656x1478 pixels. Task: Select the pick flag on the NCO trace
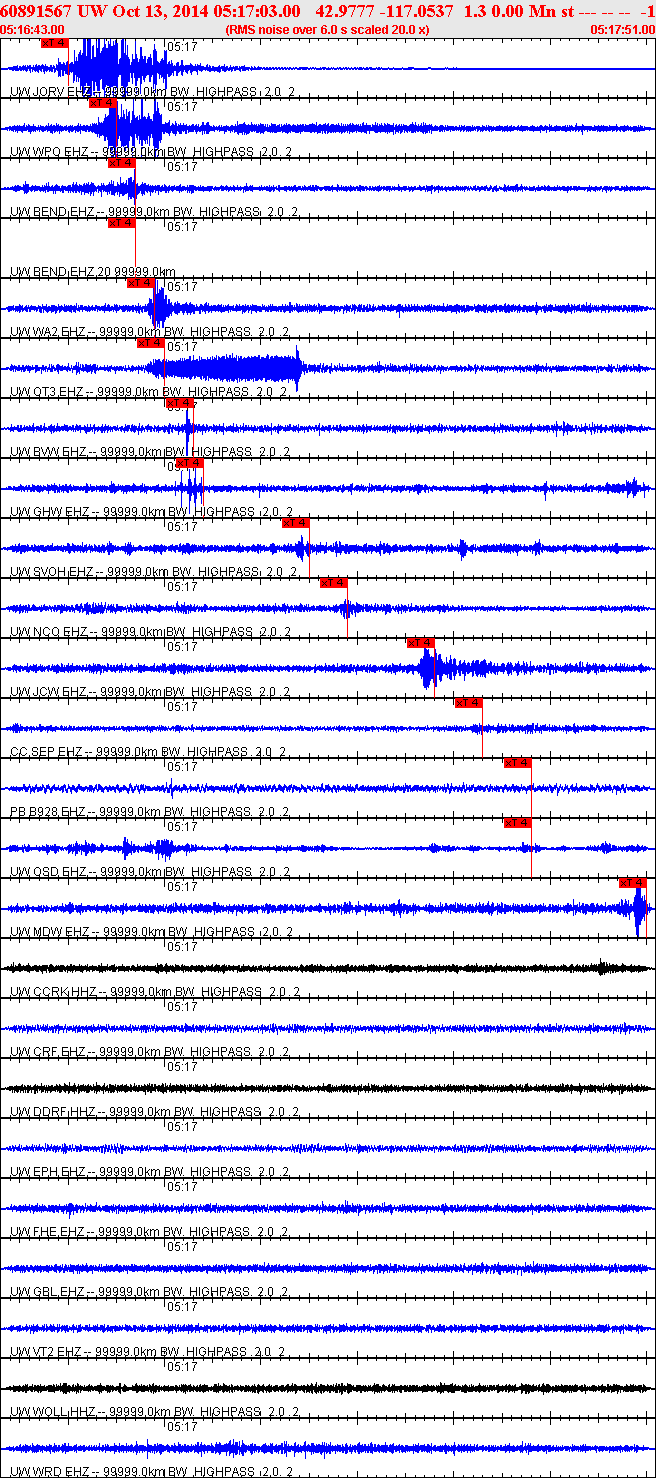[334, 583]
